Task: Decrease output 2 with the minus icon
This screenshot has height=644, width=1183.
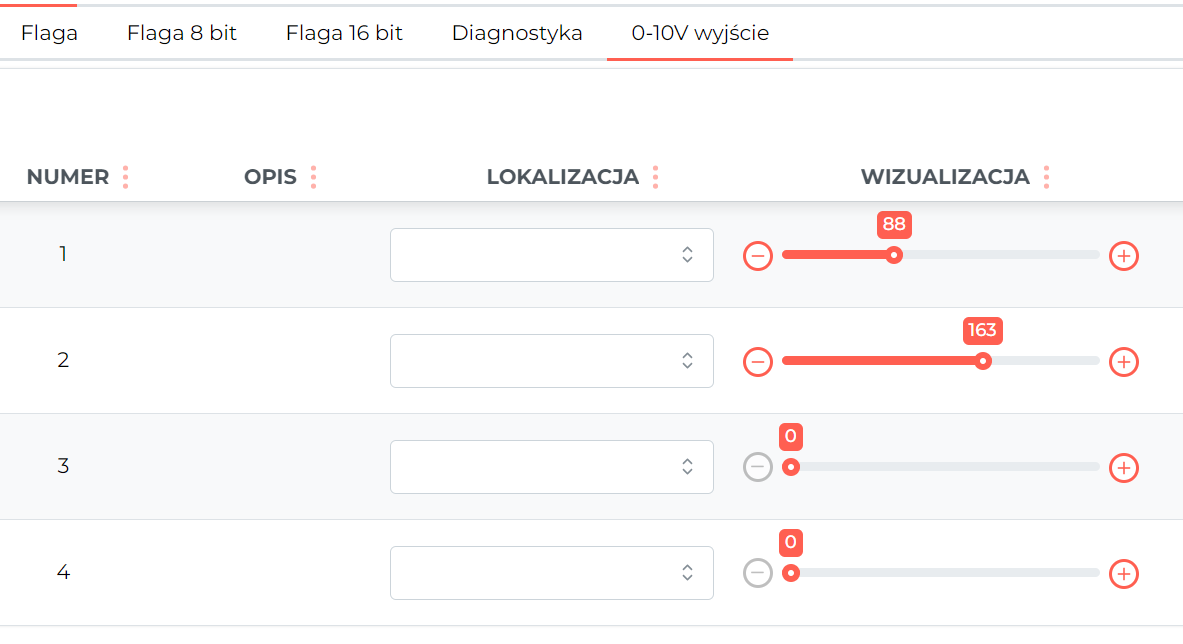Action: 757,362
